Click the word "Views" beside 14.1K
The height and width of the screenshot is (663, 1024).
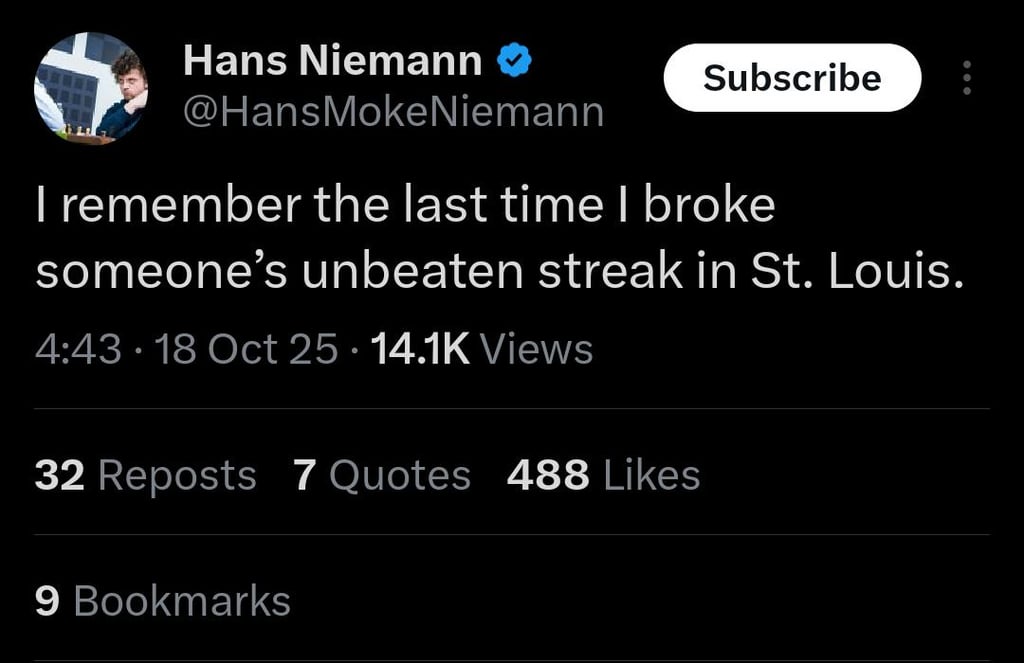pyautogui.click(x=537, y=350)
